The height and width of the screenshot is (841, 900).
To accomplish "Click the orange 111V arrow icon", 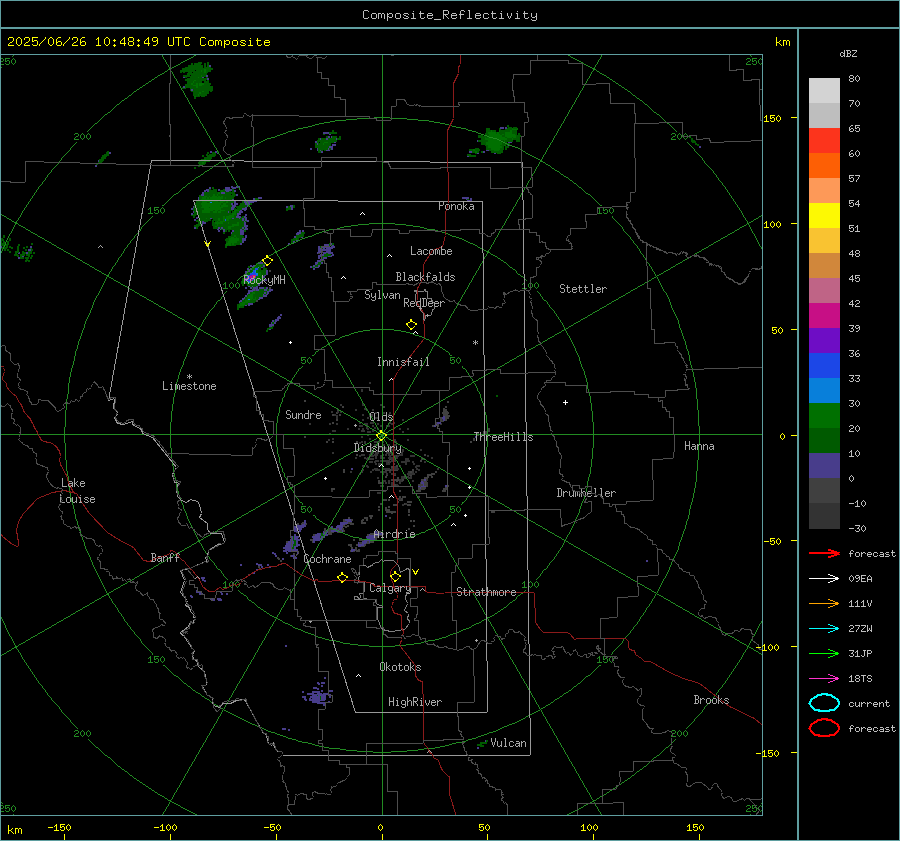I will click(x=824, y=603).
